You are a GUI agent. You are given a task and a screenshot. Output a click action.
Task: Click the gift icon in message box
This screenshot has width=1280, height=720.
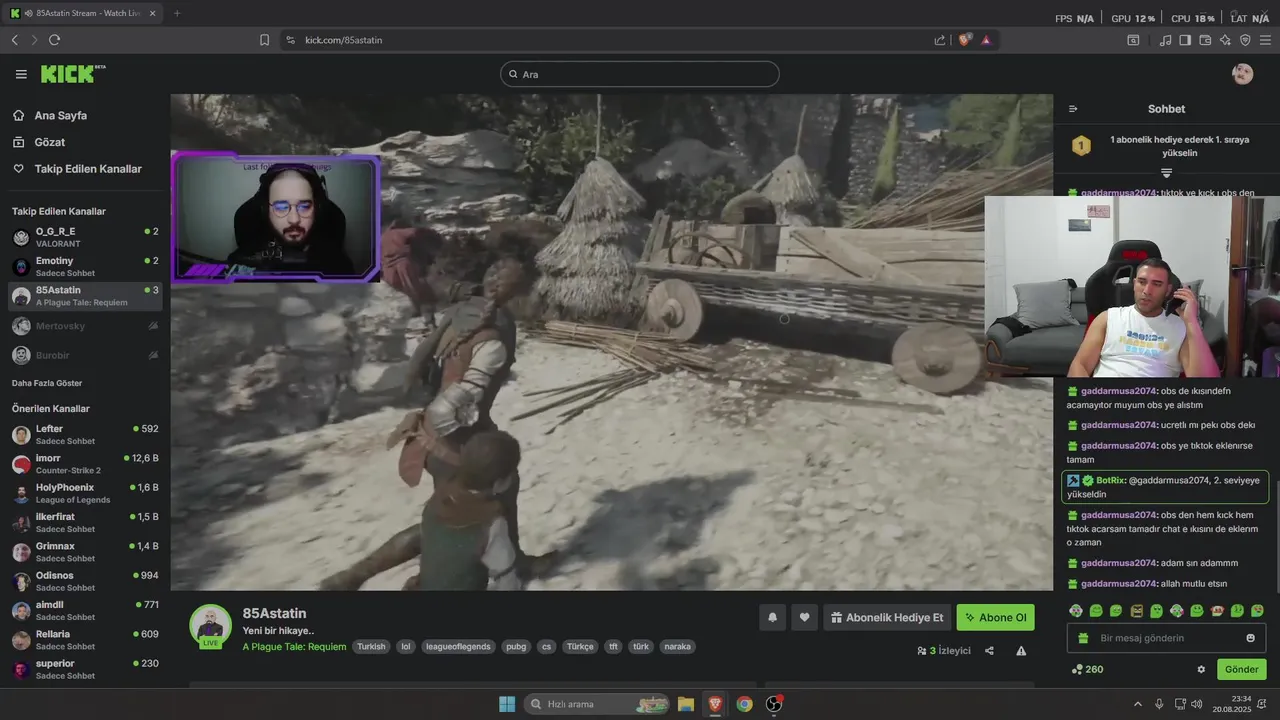tap(1083, 638)
